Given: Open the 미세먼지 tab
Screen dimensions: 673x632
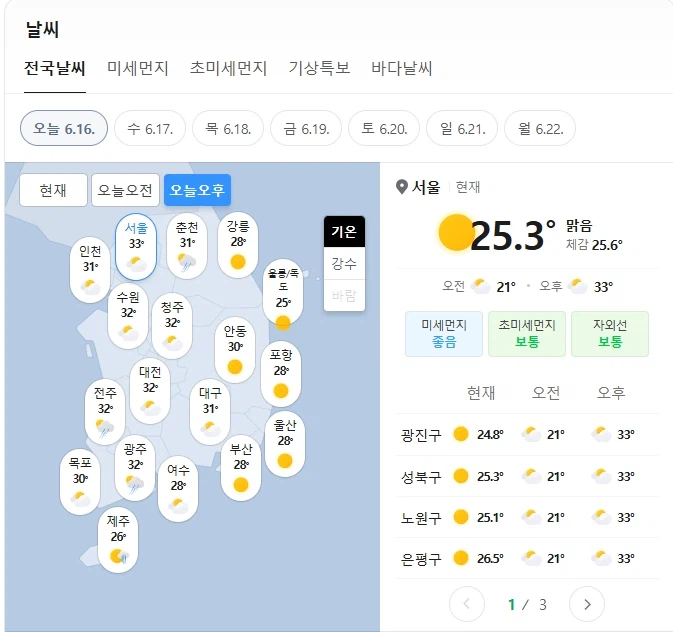Looking at the screenshot, I should (x=138, y=68).
